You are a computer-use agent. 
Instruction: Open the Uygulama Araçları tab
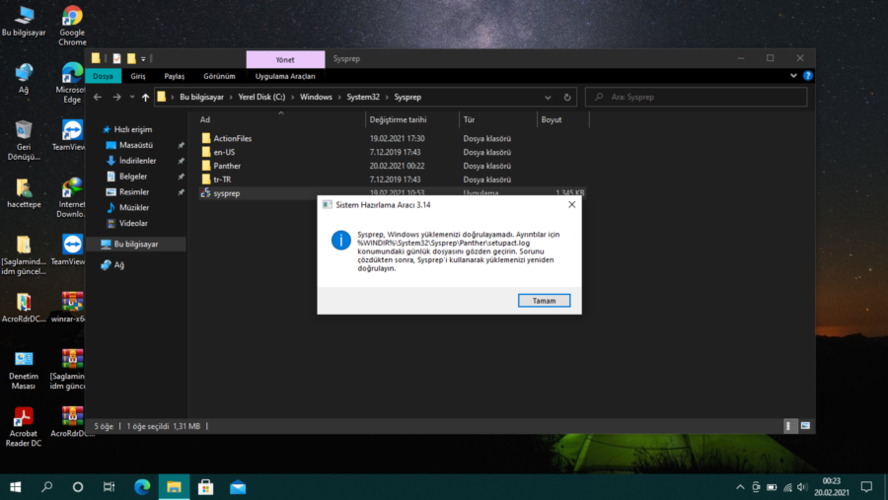coord(285,76)
